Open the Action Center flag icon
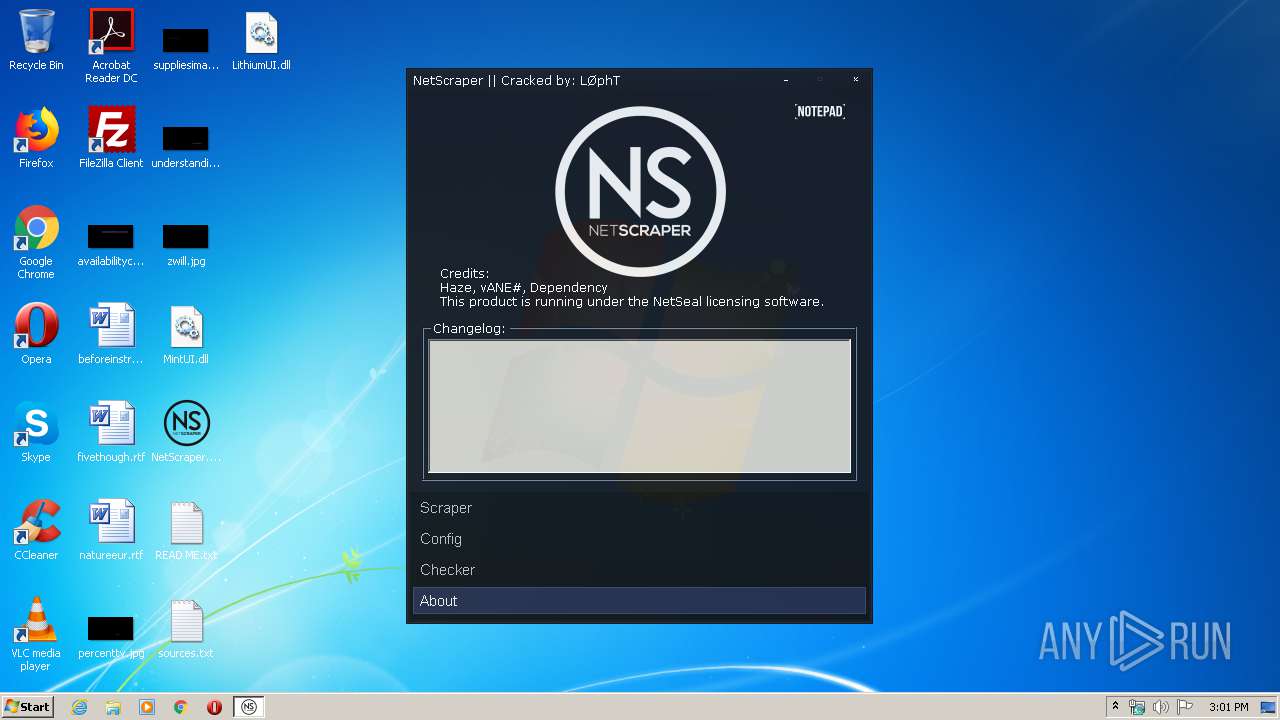Viewport: 1280px width, 720px height. click(1184, 707)
